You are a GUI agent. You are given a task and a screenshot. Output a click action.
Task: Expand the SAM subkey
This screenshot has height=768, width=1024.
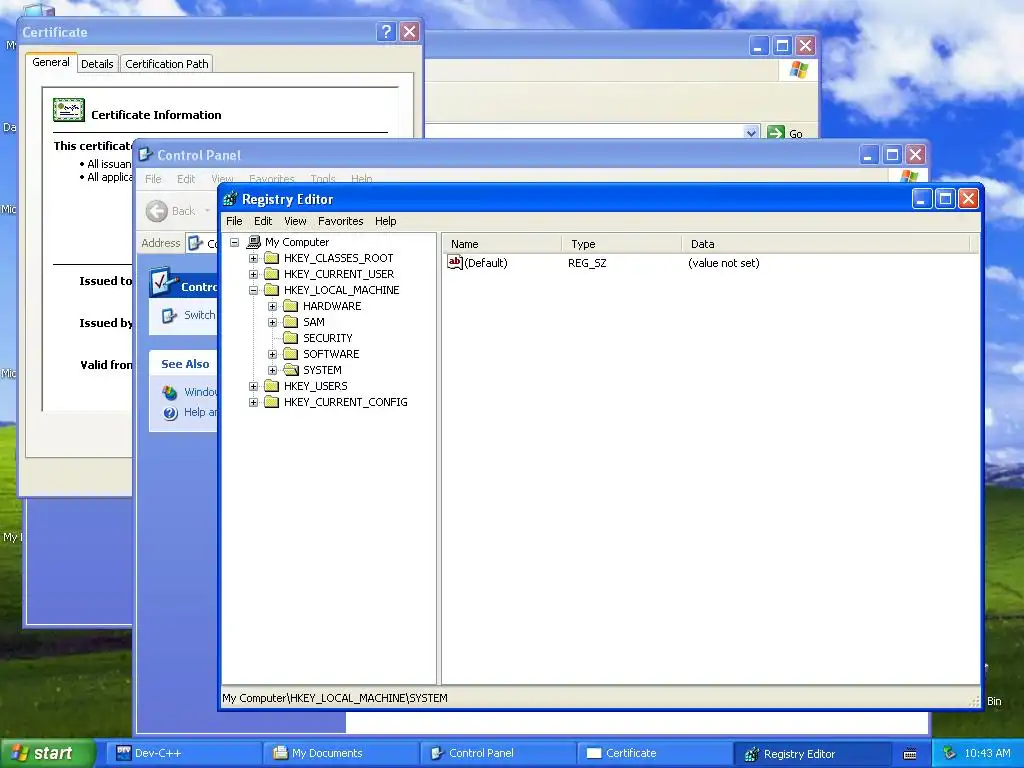pyautogui.click(x=272, y=323)
